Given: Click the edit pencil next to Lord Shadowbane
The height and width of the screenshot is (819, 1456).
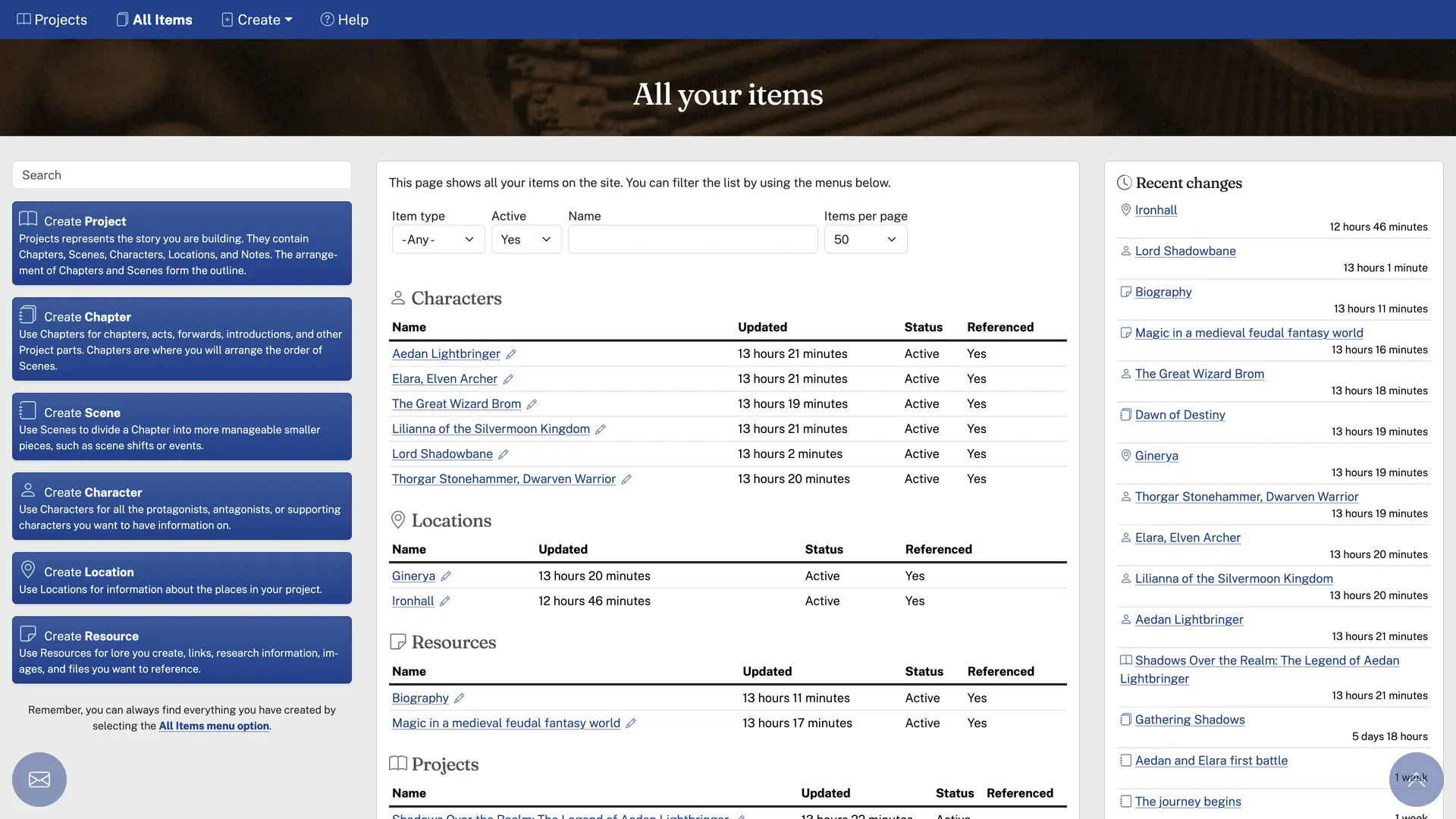Looking at the screenshot, I should [x=504, y=454].
